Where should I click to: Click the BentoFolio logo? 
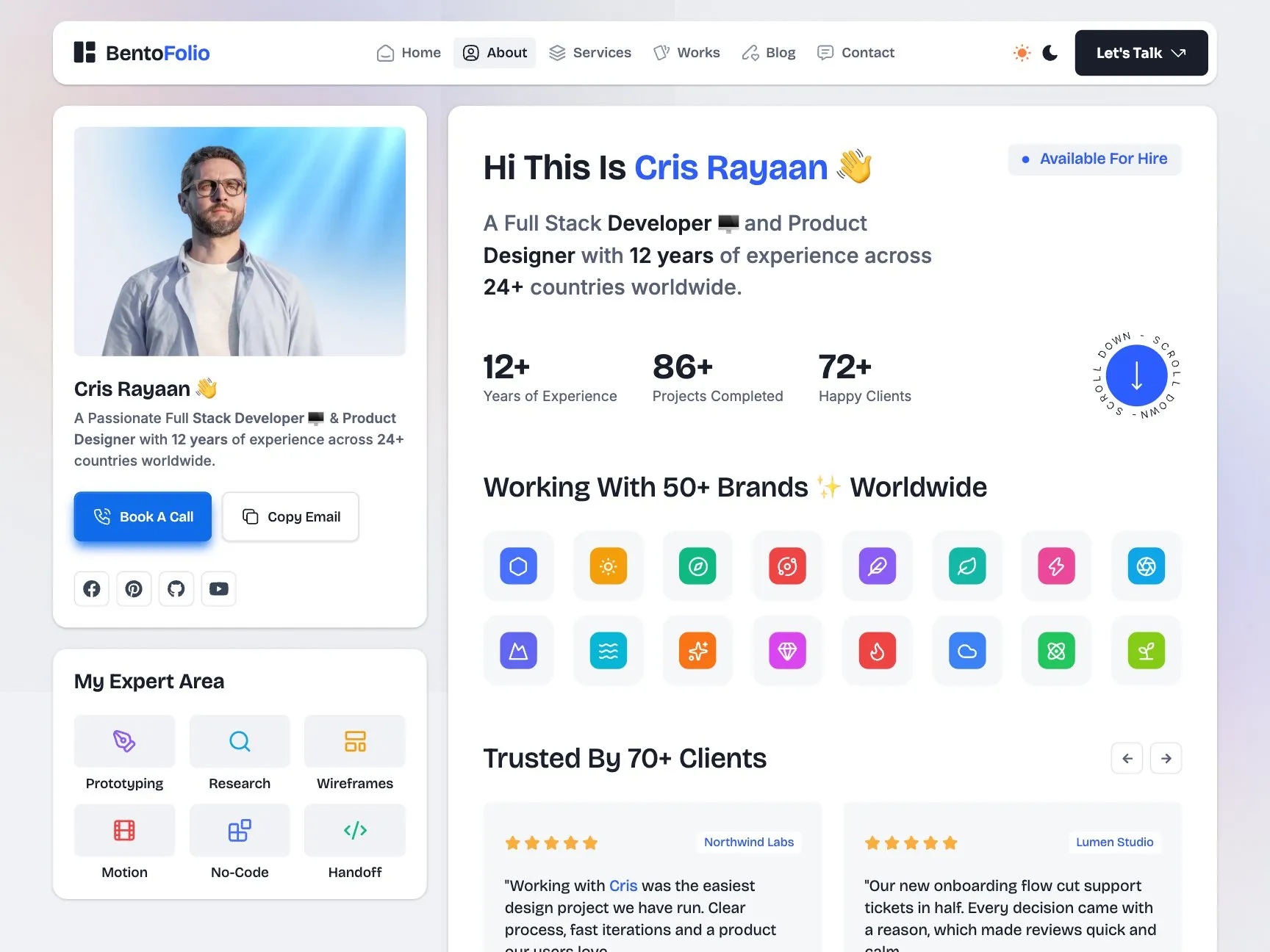(142, 53)
